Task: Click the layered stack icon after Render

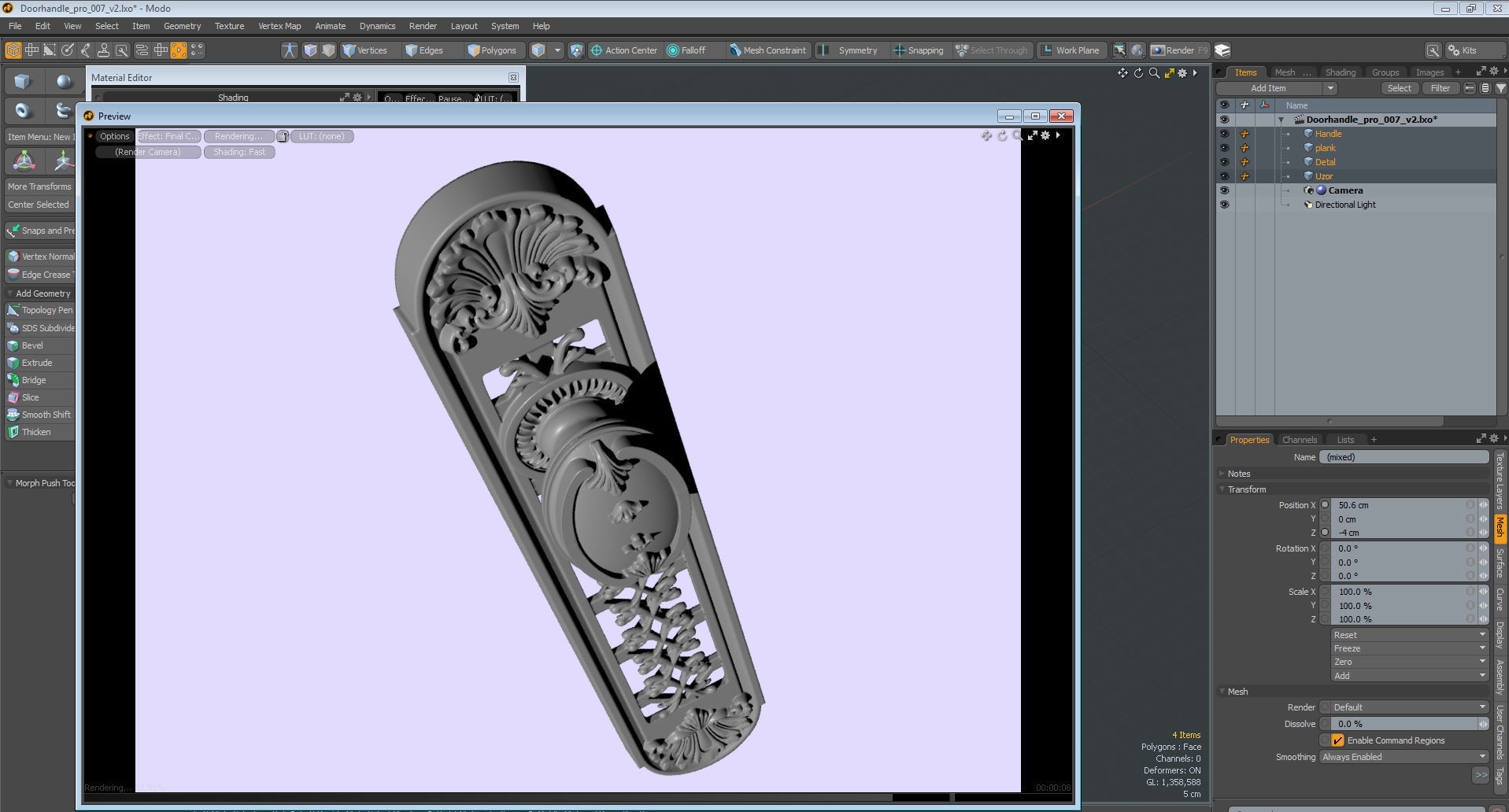Action: 1222,50
